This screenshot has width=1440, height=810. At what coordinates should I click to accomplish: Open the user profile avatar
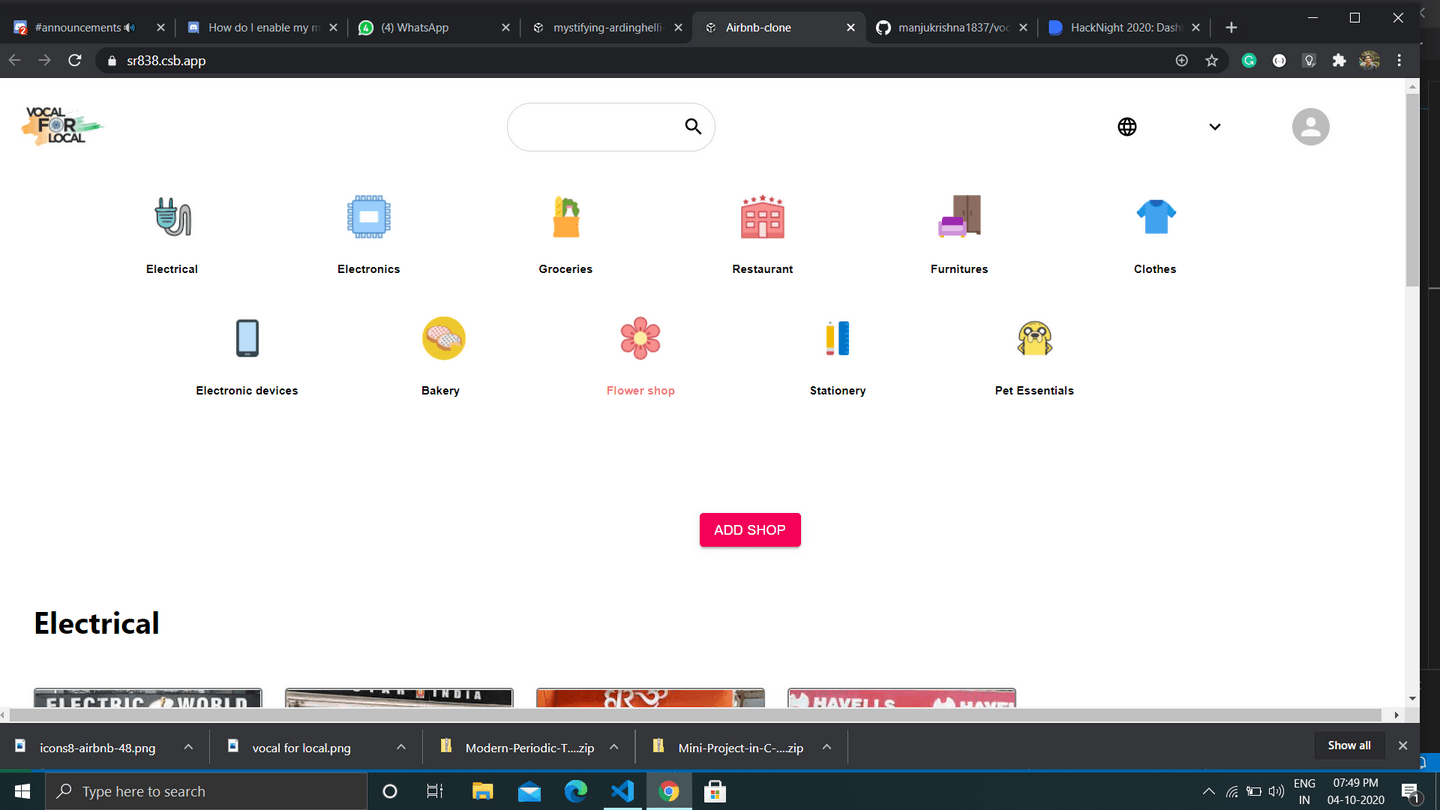(1310, 127)
